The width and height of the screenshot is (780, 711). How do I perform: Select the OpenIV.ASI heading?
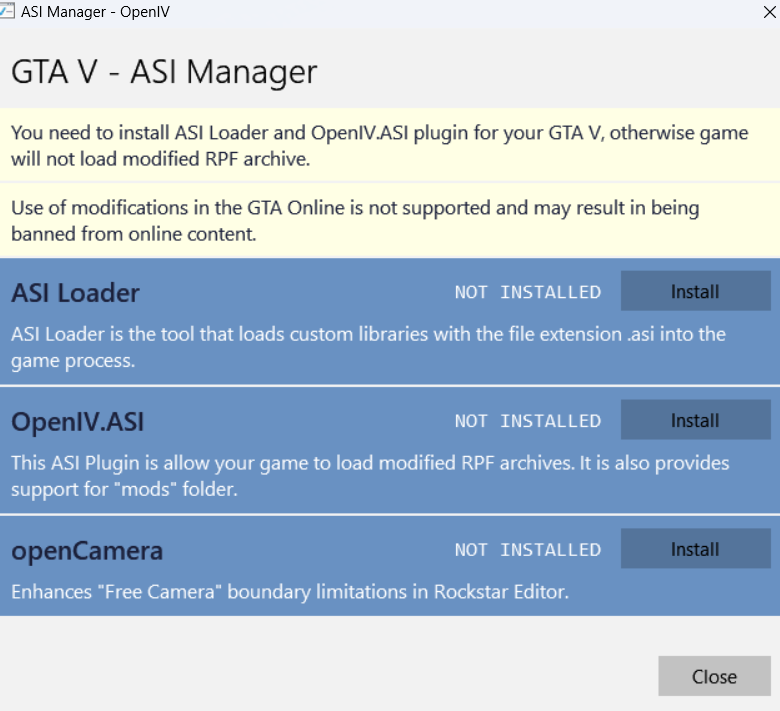point(77,422)
